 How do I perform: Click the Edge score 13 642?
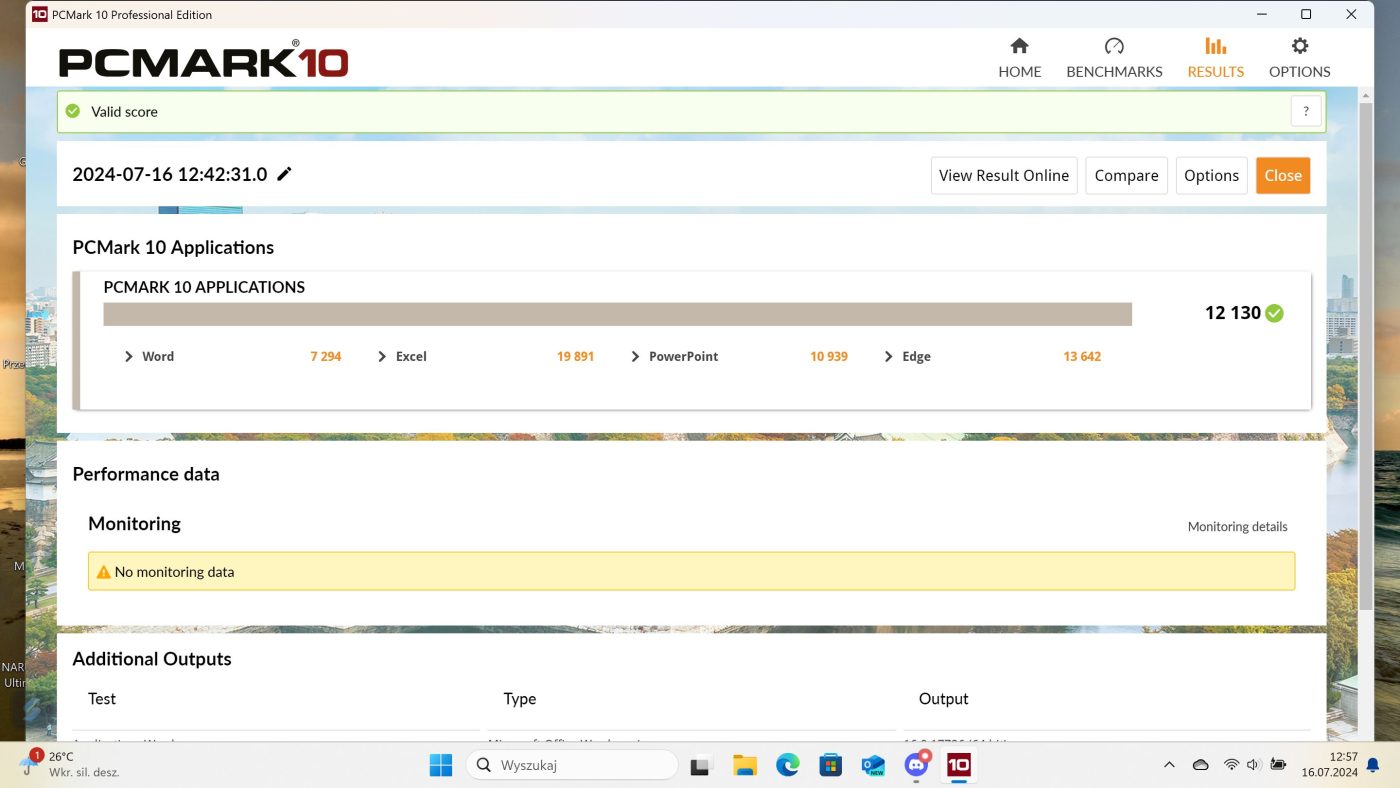(x=1082, y=356)
